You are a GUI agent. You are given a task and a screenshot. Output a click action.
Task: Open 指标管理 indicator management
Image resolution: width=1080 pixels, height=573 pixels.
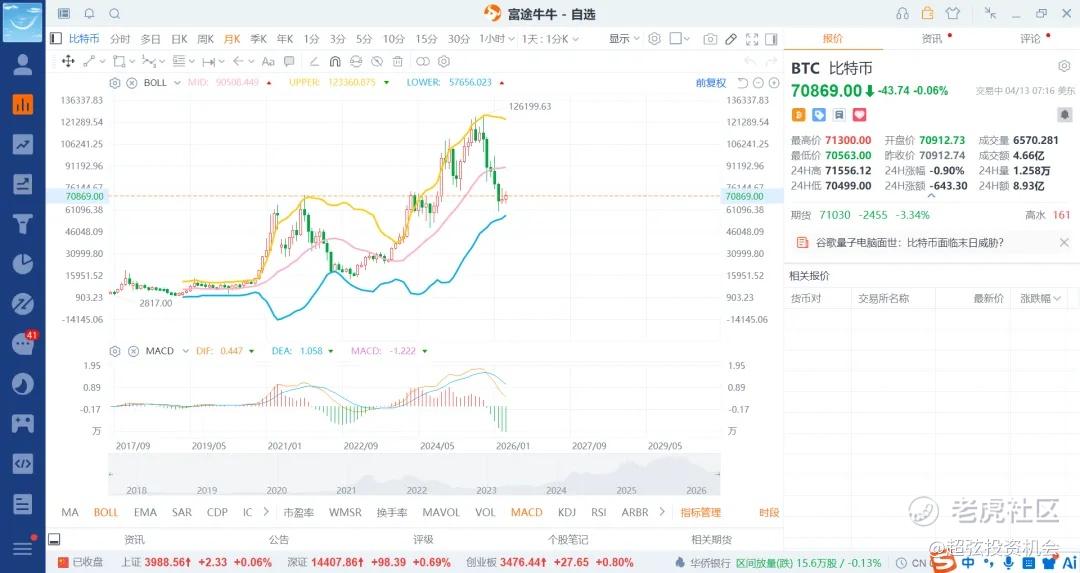point(700,512)
